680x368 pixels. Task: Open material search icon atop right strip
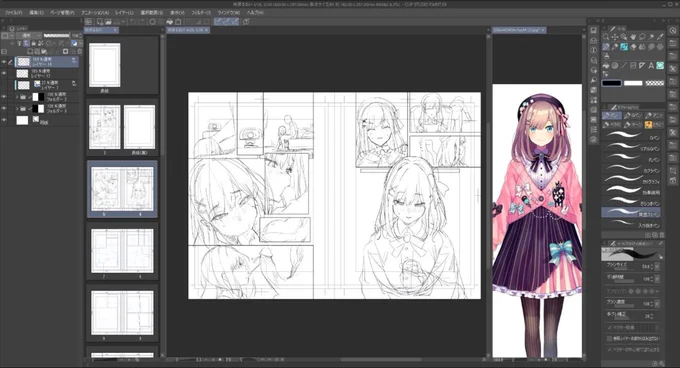[673, 30]
